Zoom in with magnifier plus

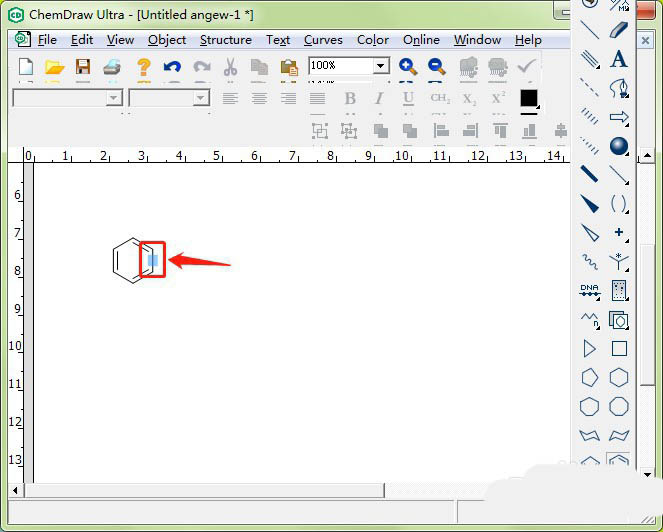[x=408, y=67]
